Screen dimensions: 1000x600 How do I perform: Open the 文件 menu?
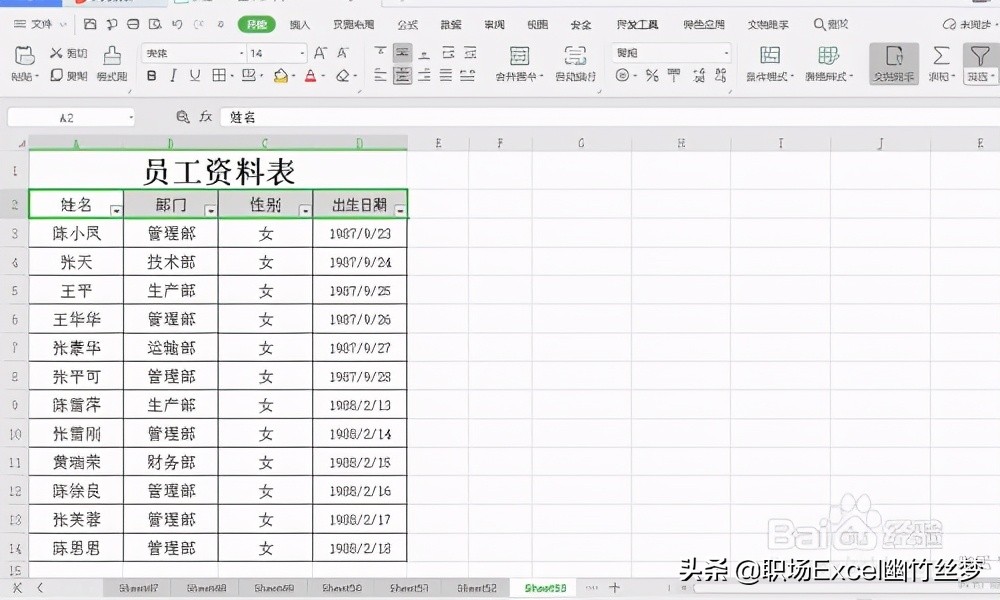coord(38,25)
